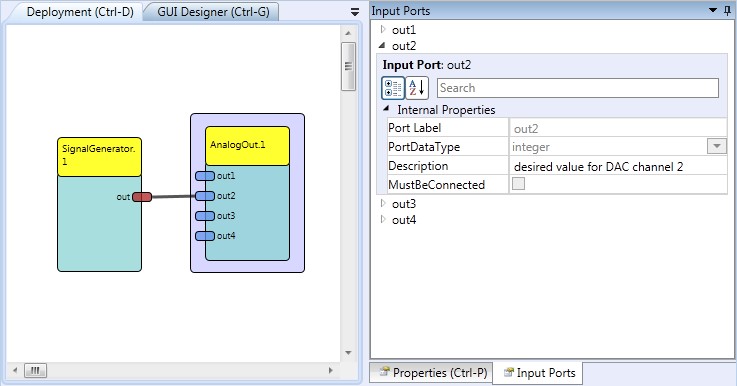Viewport: 737px width, 386px height.
Task: Open the document tabs dropdown arrow
Action: [355, 12]
